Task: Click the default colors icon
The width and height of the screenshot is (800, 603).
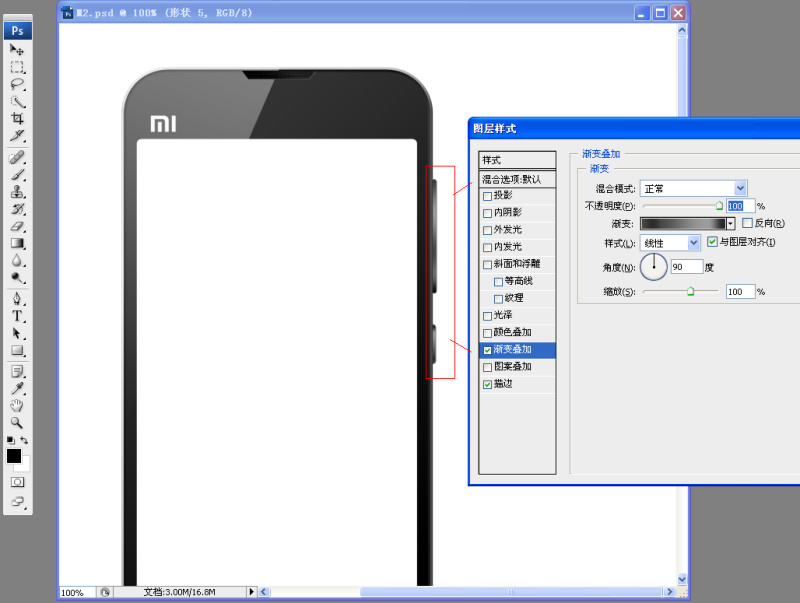Action: pyautogui.click(x=10, y=440)
